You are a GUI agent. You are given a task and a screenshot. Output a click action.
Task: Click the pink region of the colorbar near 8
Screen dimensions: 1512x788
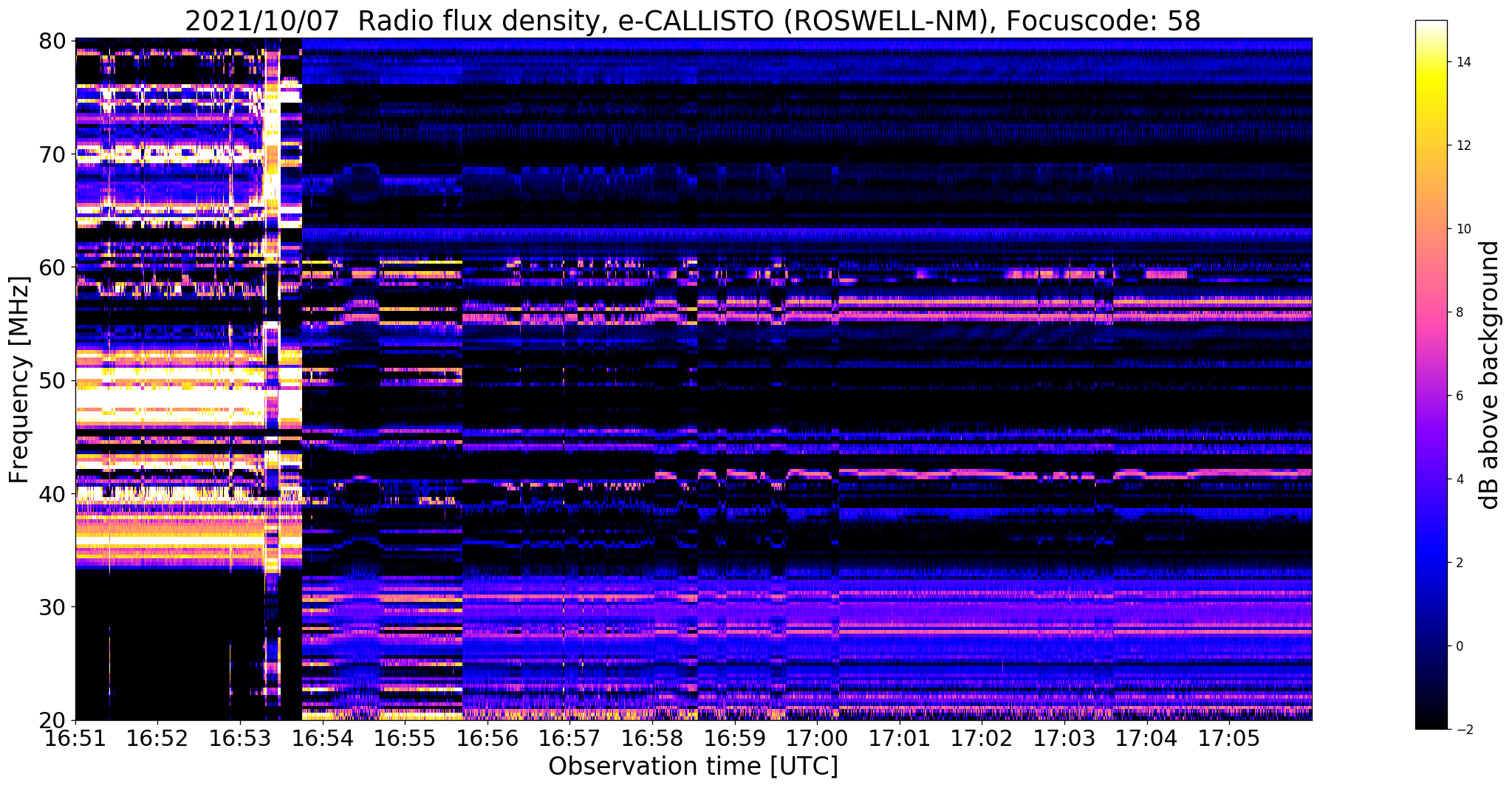(x=1431, y=312)
